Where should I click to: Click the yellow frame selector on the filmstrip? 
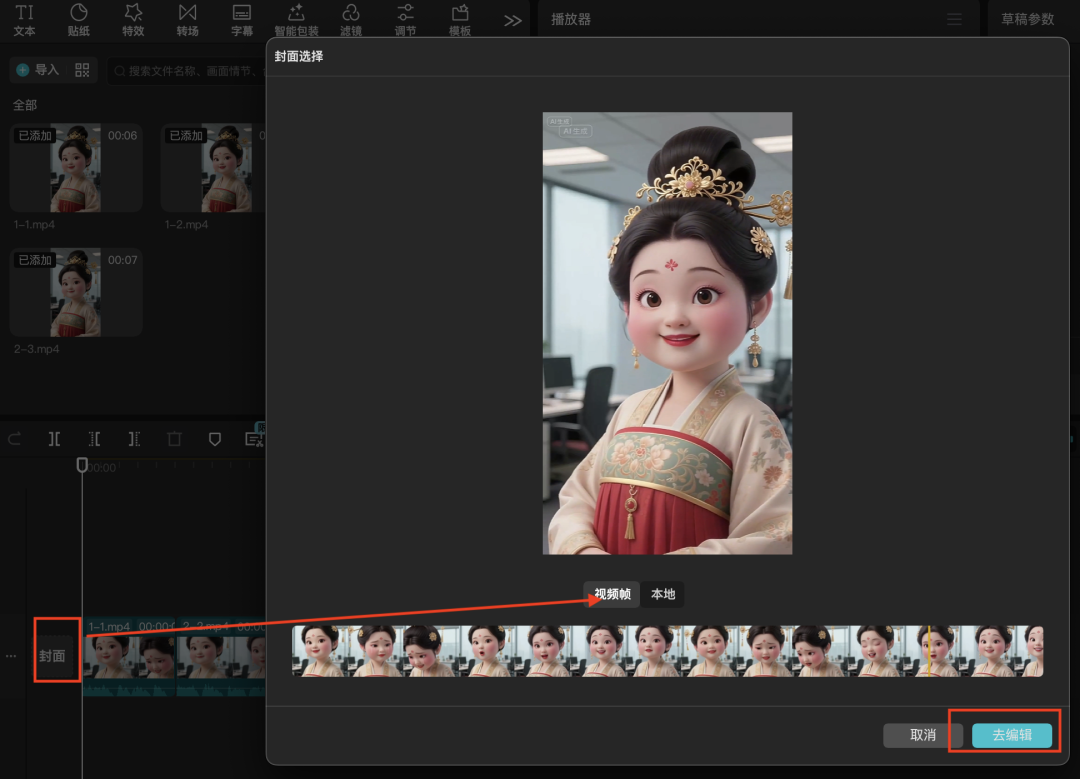(928, 651)
